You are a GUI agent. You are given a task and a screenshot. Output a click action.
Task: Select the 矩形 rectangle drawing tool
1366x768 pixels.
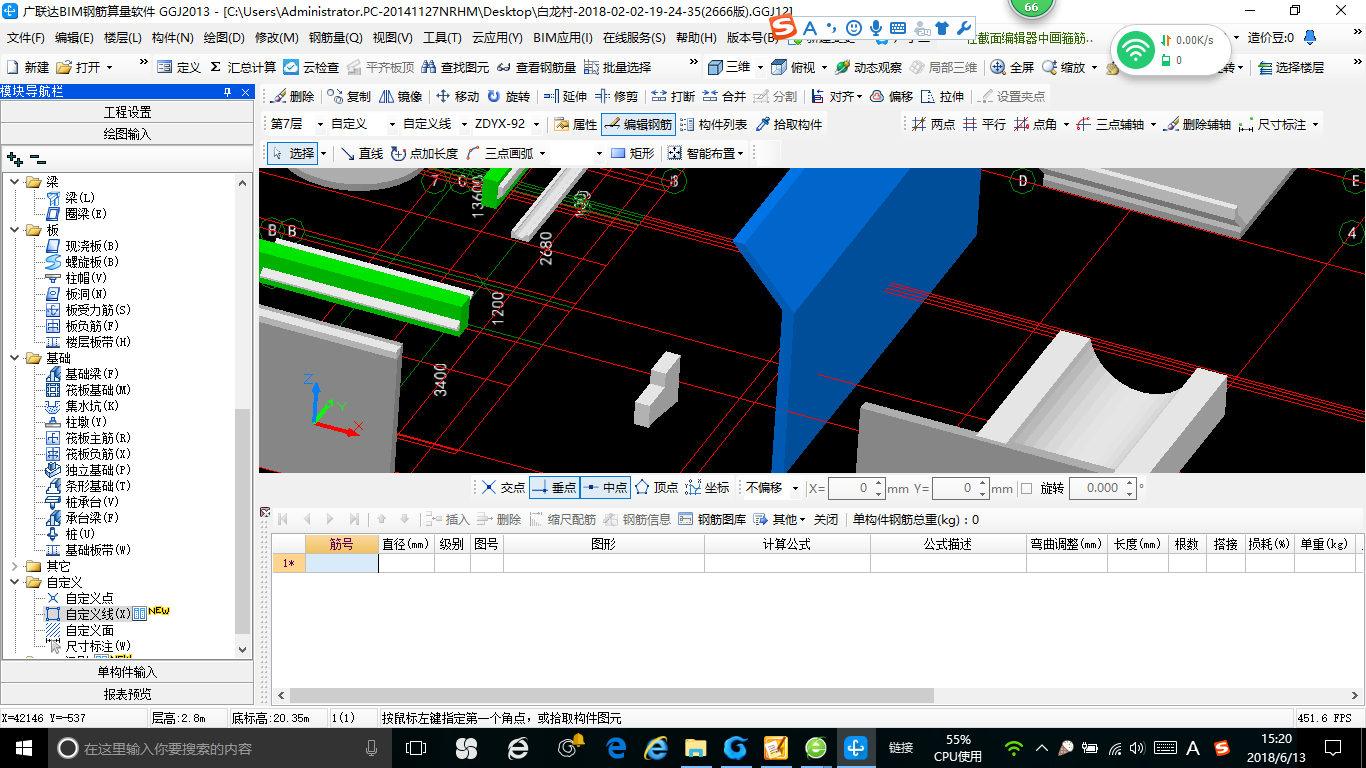[x=633, y=153]
